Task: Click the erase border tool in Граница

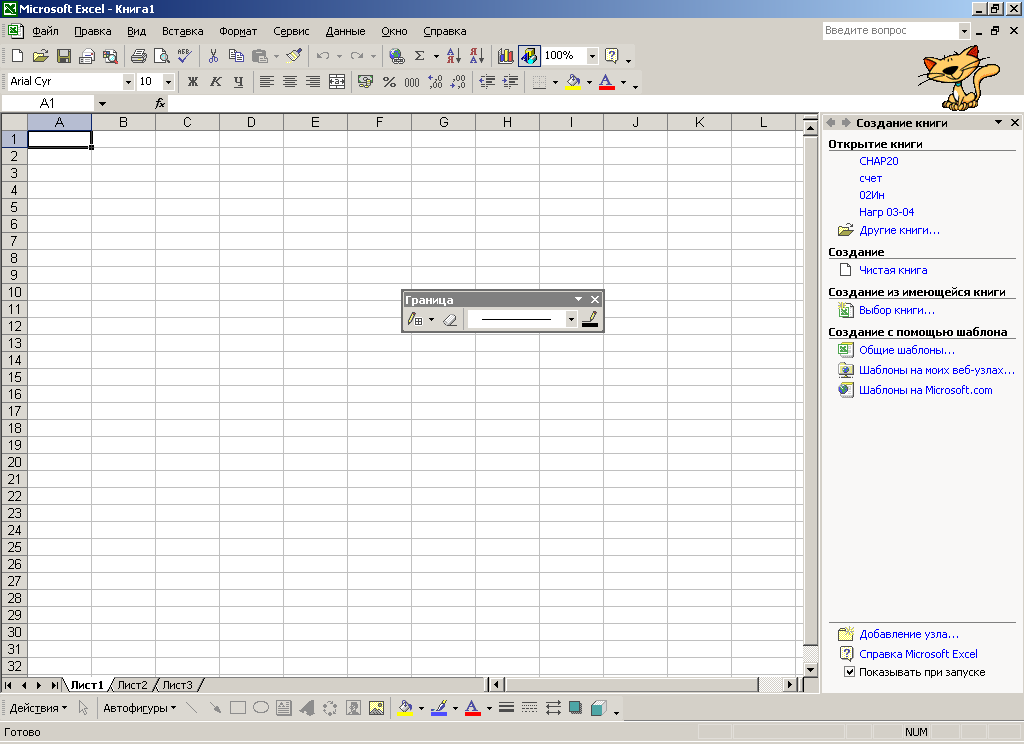Action: pos(450,320)
